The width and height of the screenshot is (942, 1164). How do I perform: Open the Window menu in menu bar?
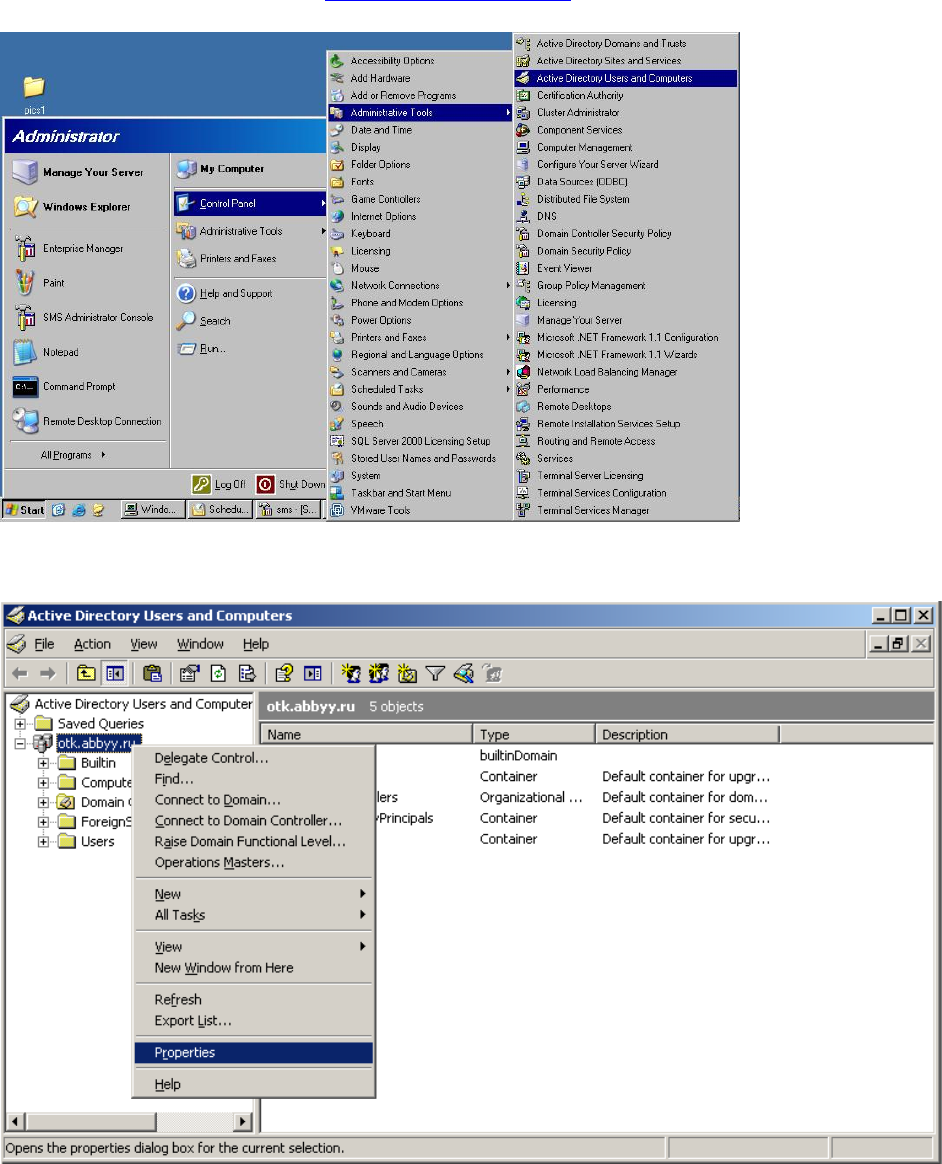pos(200,644)
